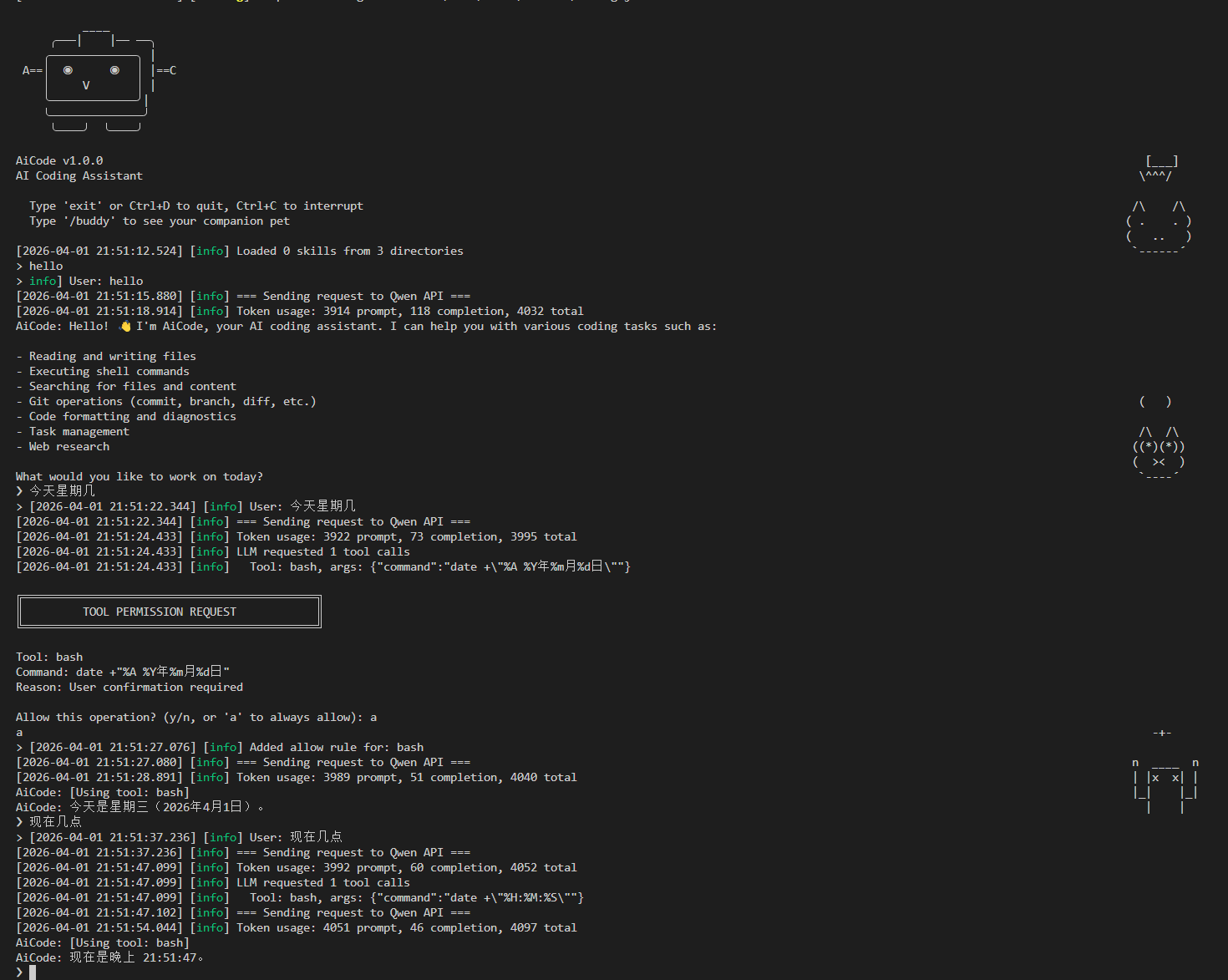Click the Tool: bash args line with '%H:%M:%S'
The width and height of the screenshot is (1228, 980).
point(300,897)
